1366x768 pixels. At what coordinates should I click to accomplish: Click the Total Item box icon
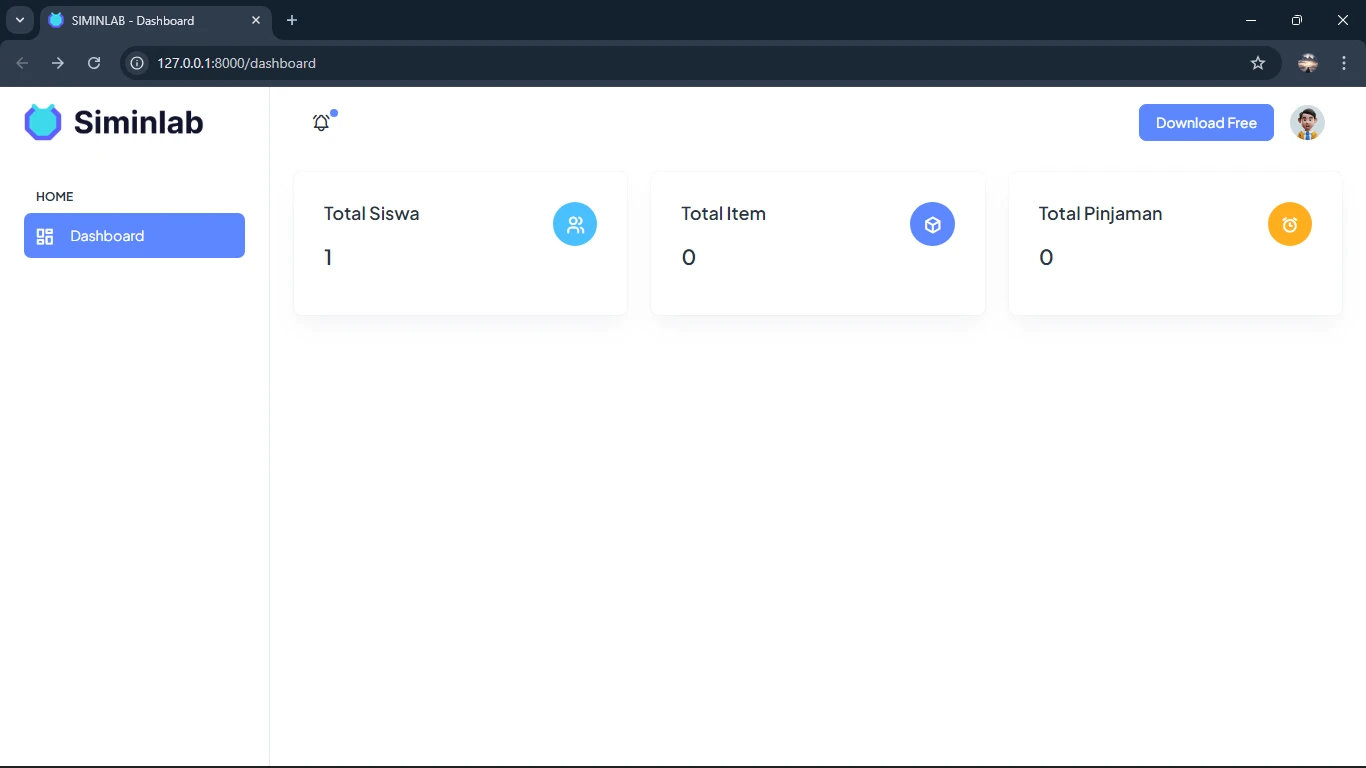pos(932,225)
